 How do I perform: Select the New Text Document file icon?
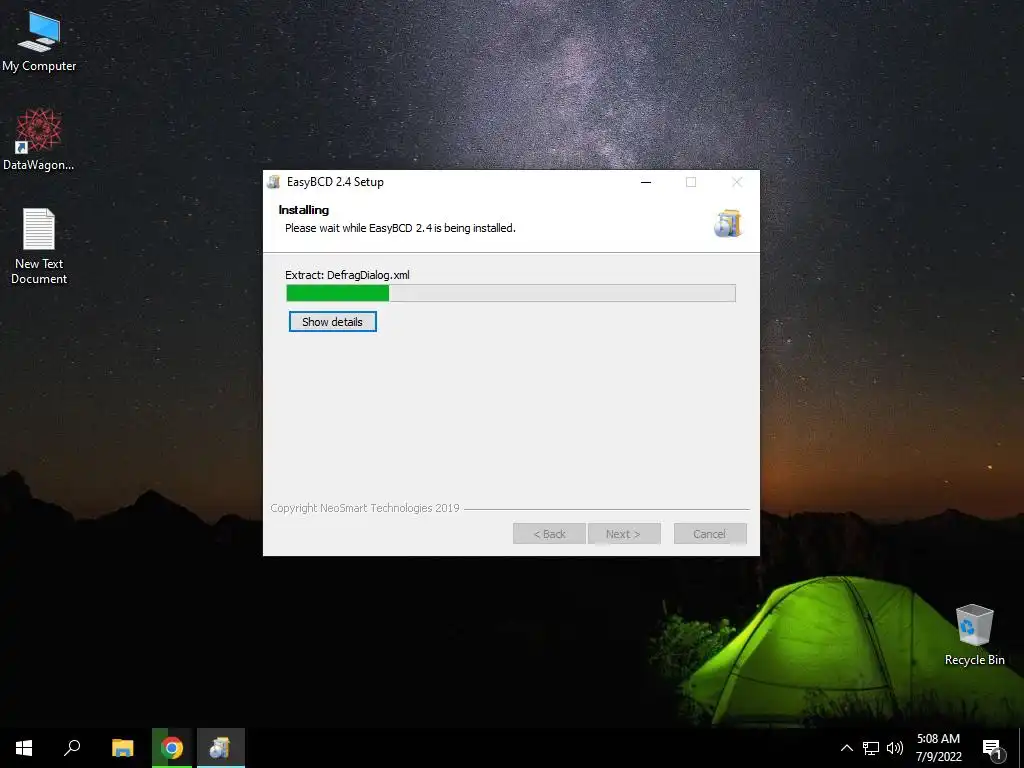(x=39, y=246)
